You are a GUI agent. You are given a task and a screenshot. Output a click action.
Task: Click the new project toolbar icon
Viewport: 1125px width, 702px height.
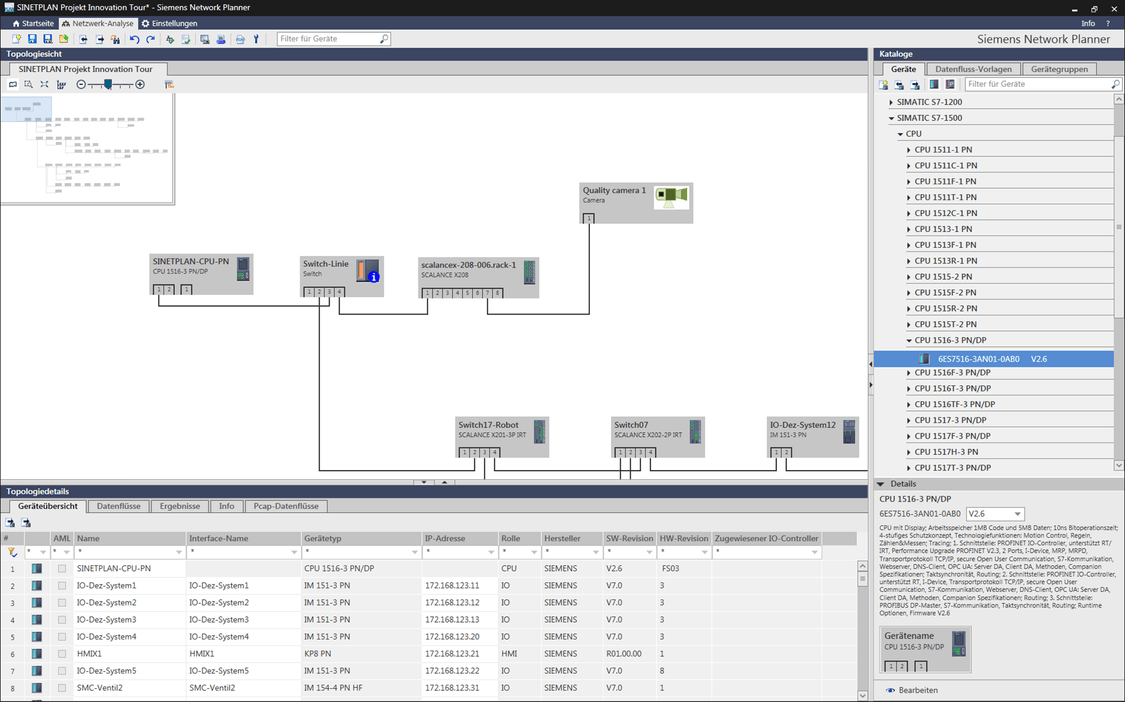pyautogui.click(x=17, y=39)
